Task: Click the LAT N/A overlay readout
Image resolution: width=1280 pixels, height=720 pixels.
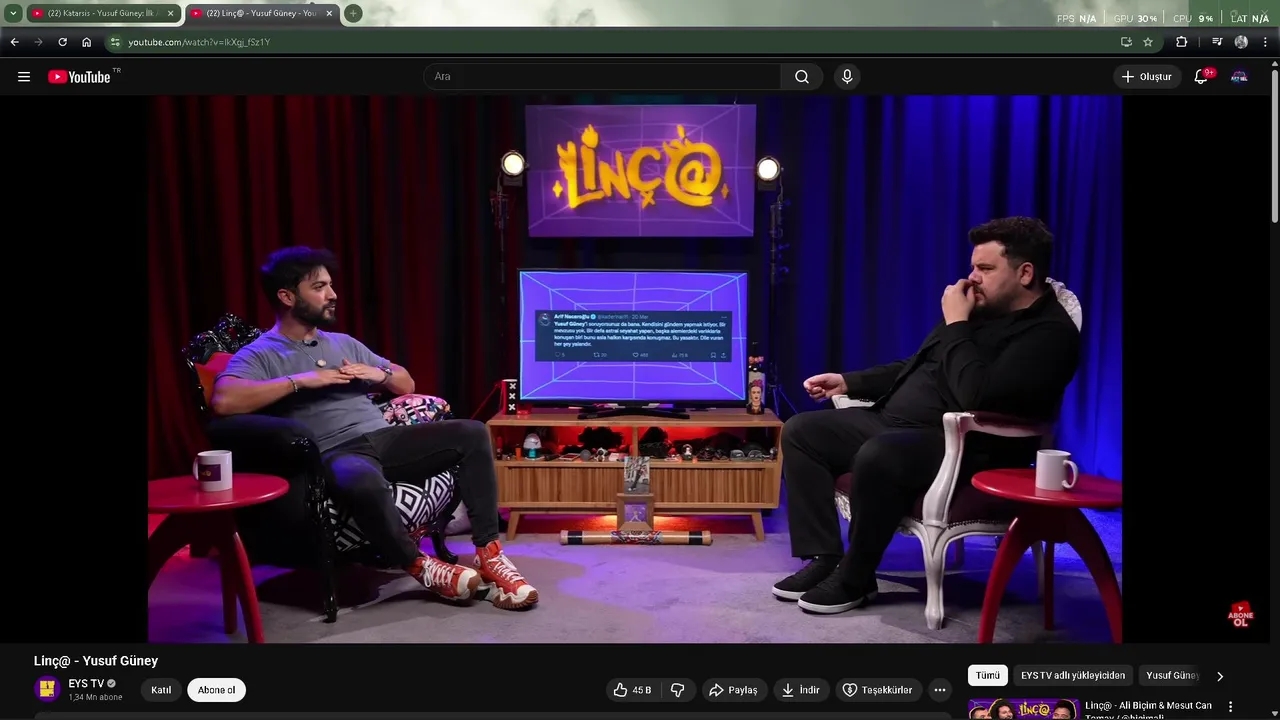Action: pos(1250,18)
